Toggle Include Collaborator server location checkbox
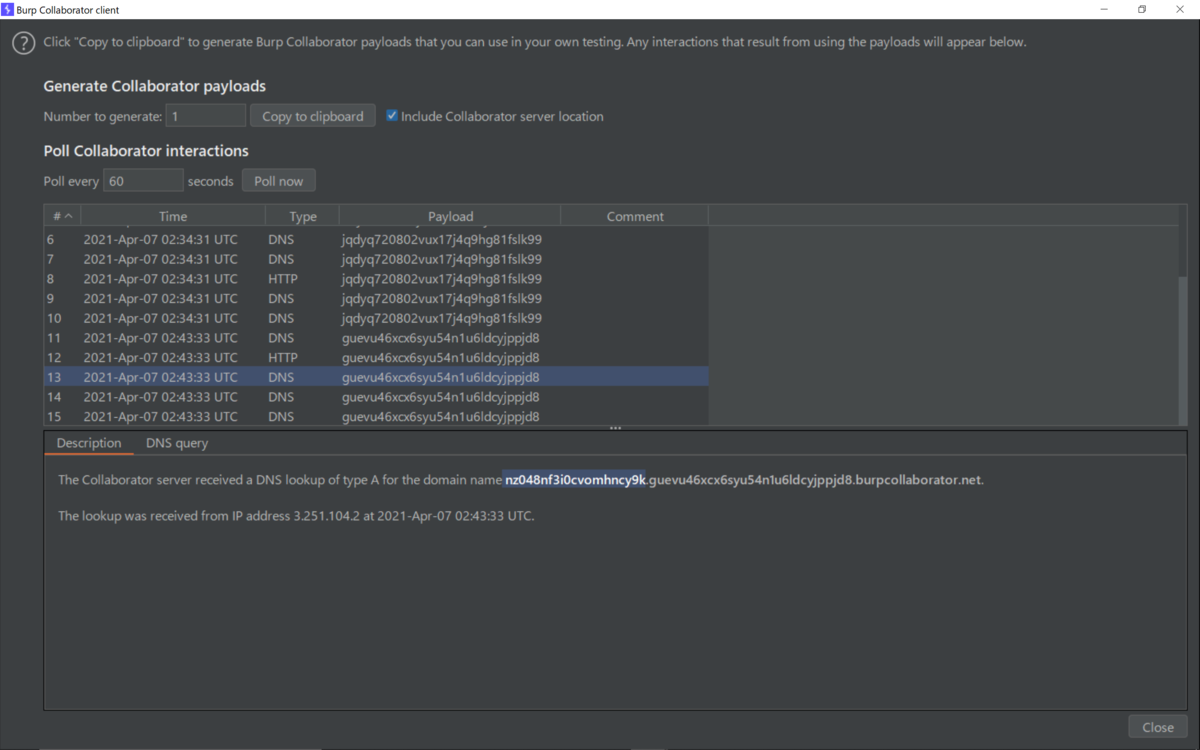The width and height of the screenshot is (1200, 750). 392,116
